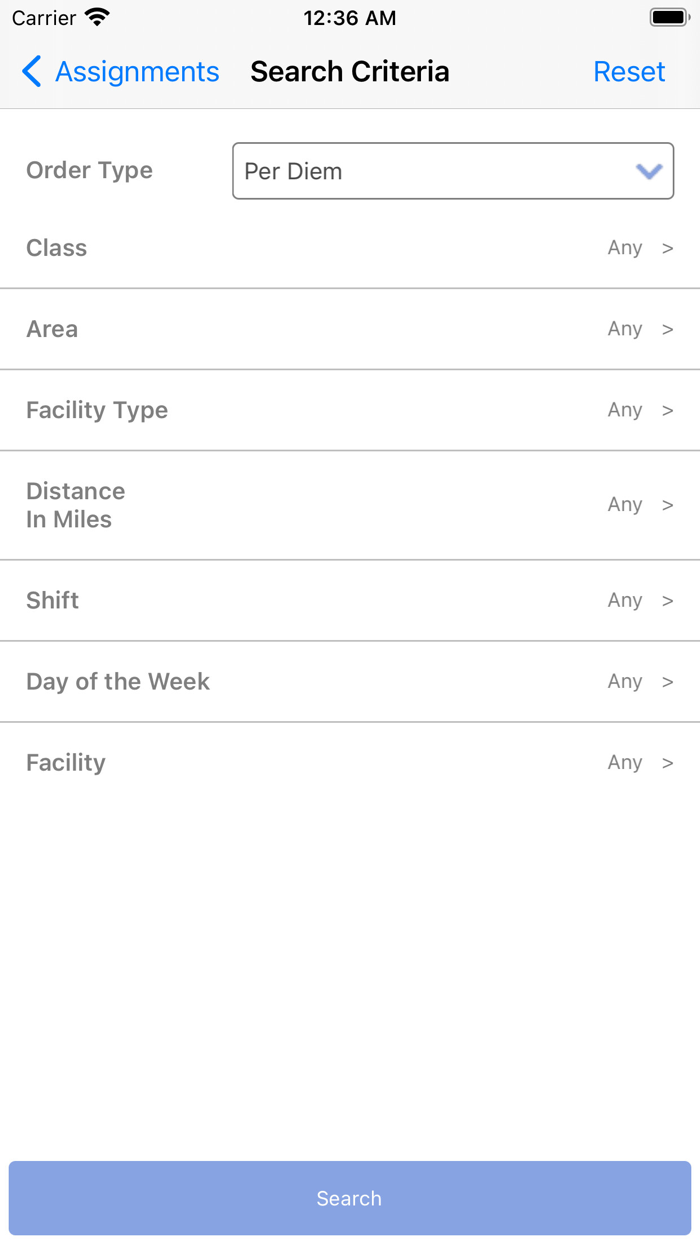Tap the Day of the Week arrow

click(x=668, y=682)
